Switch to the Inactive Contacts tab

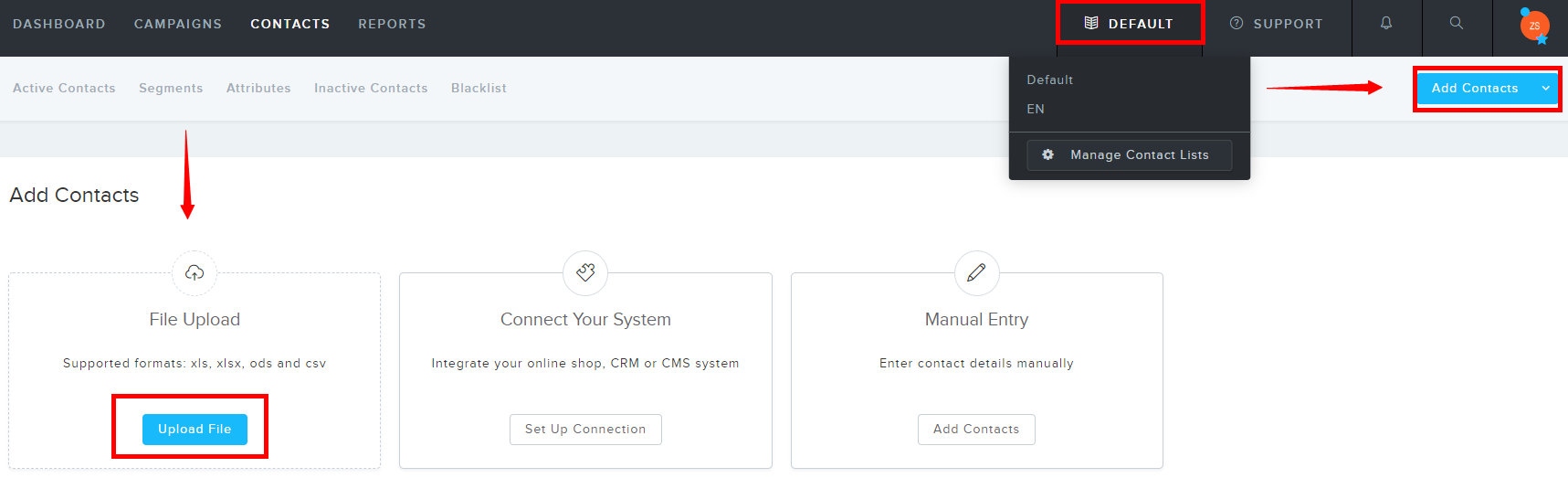(x=371, y=88)
